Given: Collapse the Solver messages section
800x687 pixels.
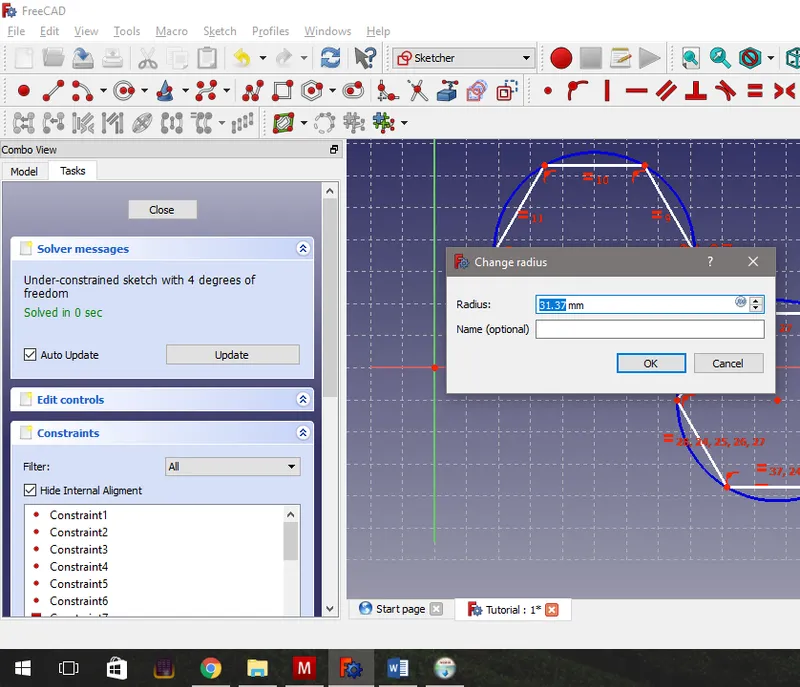Looking at the screenshot, I should (302, 248).
